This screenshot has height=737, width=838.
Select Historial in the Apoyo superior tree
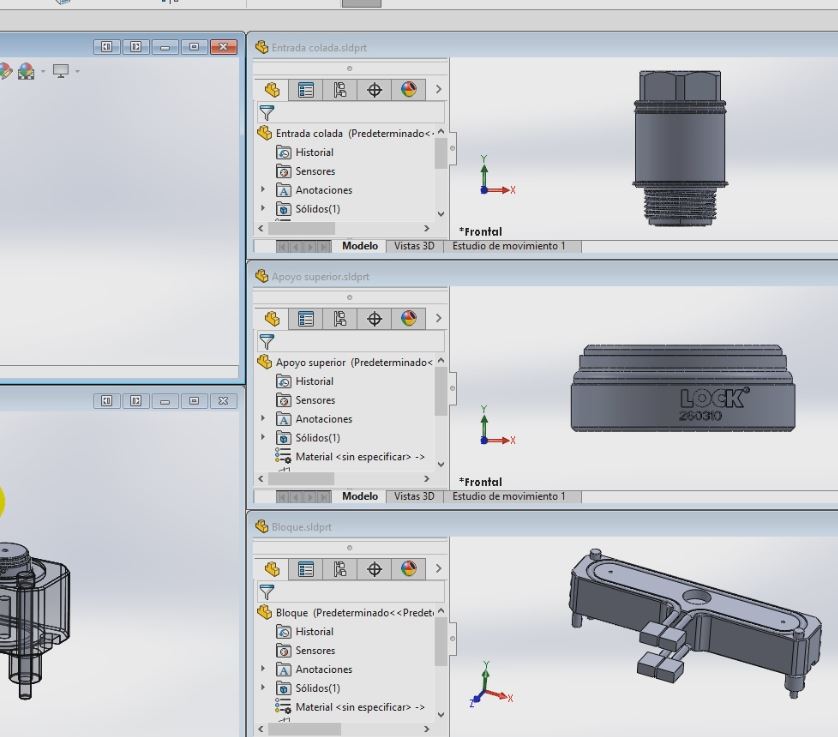tap(314, 382)
